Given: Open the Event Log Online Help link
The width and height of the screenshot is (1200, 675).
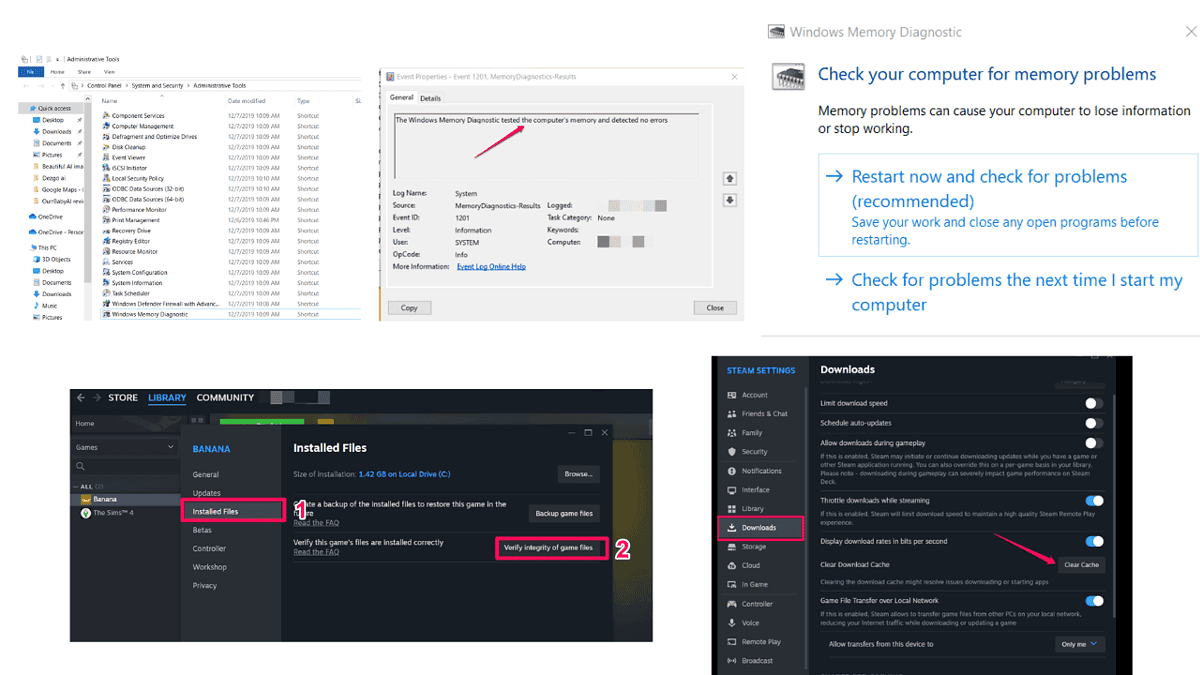Looking at the screenshot, I should tap(491, 267).
